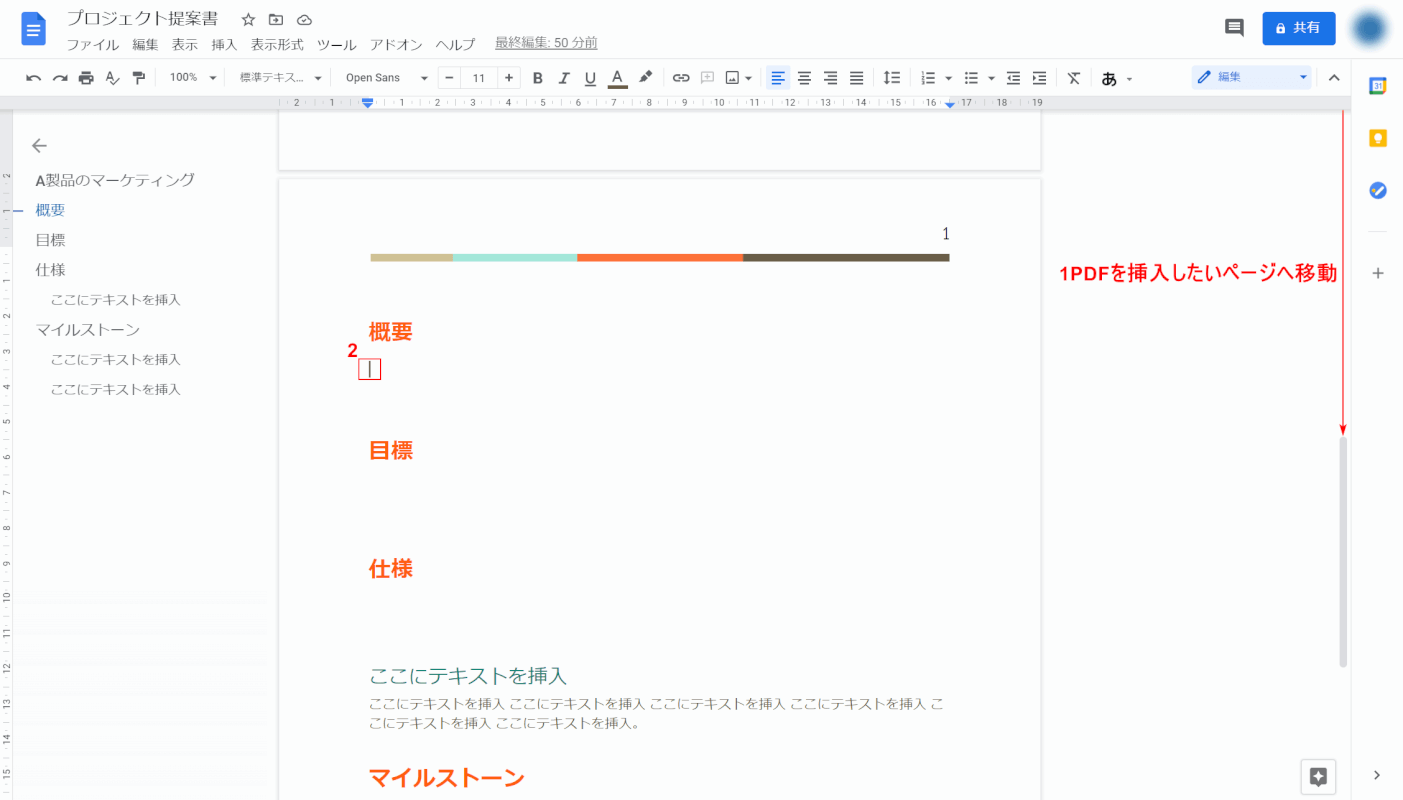Star this document with the star icon
The width and height of the screenshot is (1403, 800).
point(248,20)
